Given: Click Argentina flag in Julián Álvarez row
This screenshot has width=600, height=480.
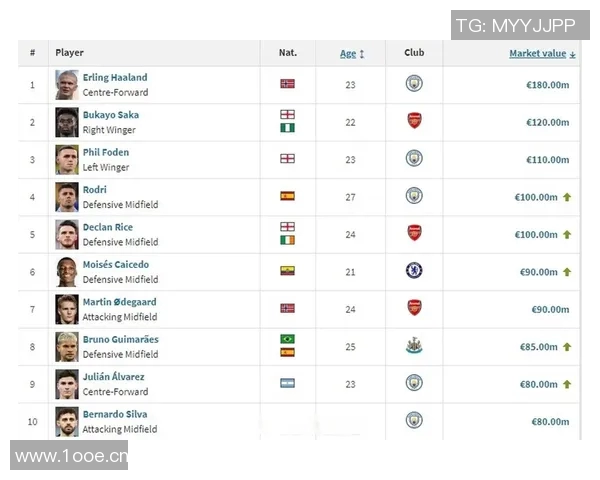Looking at the screenshot, I should [287, 384].
